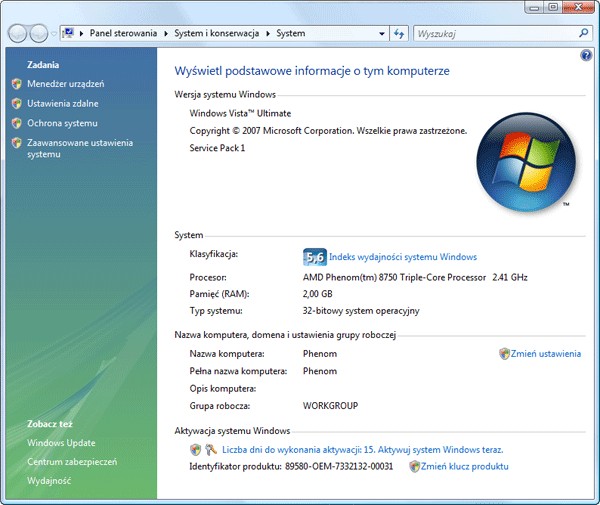The height and width of the screenshot is (505, 600).
Task: Click the Forward navigation round button
Action: click(39, 34)
